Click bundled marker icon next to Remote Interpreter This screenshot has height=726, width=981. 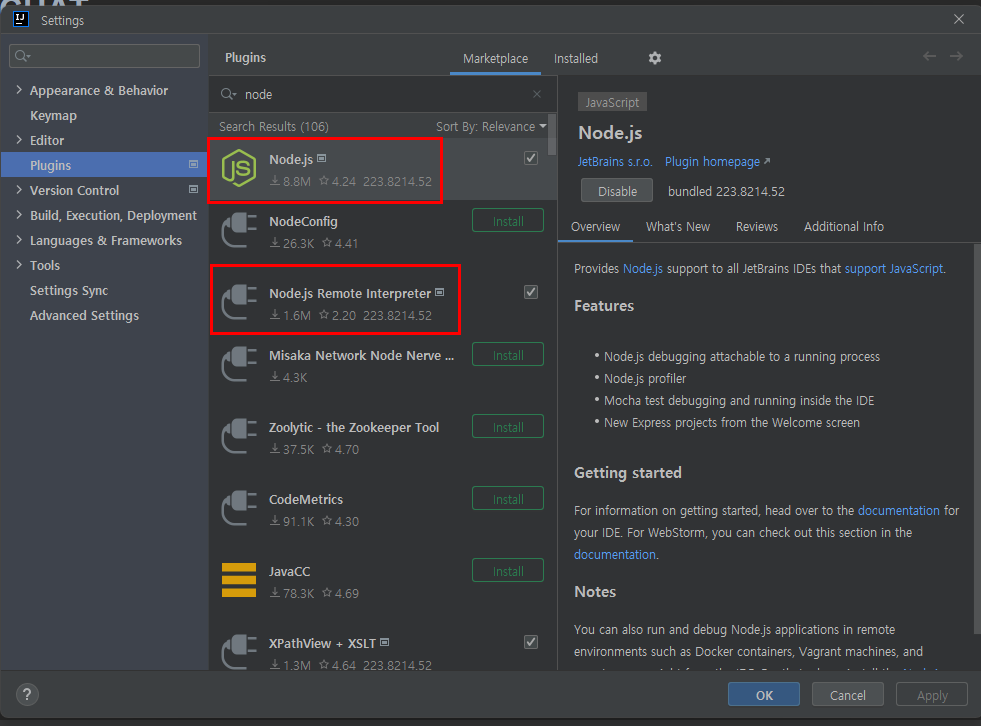(x=439, y=292)
